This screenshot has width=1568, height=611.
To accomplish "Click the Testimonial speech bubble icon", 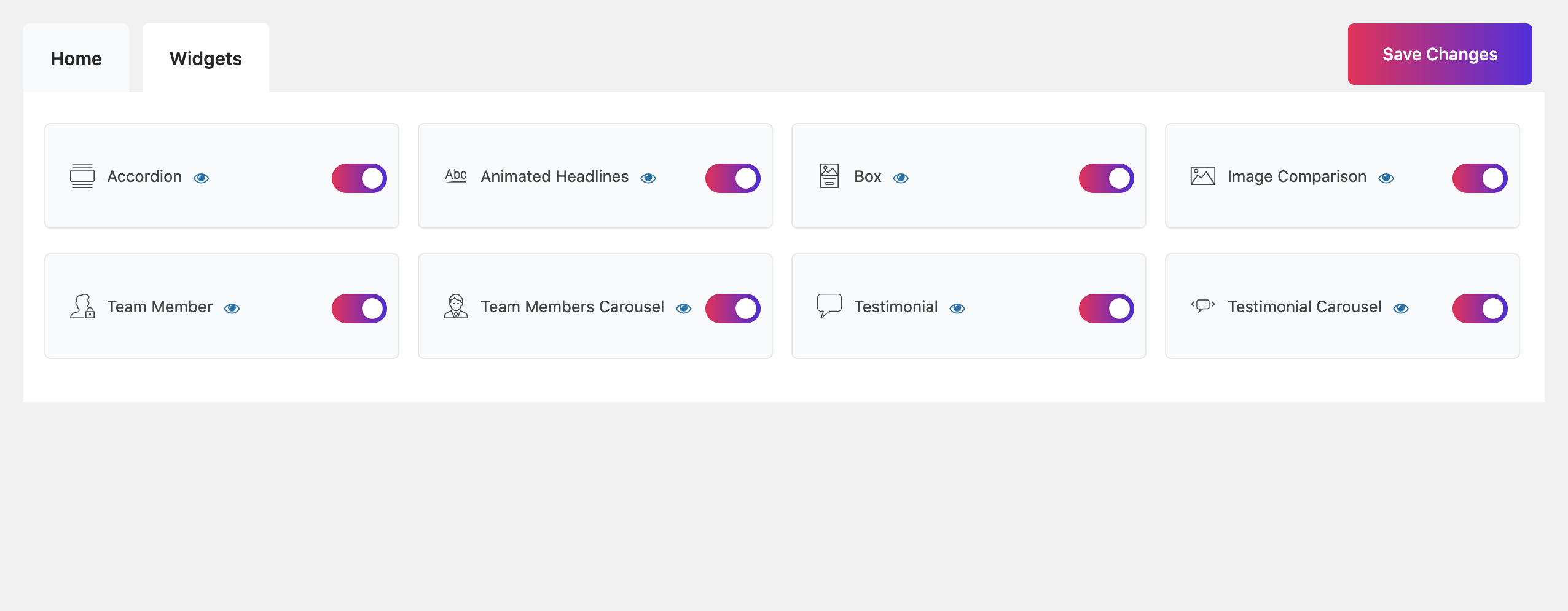I will [x=829, y=305].
